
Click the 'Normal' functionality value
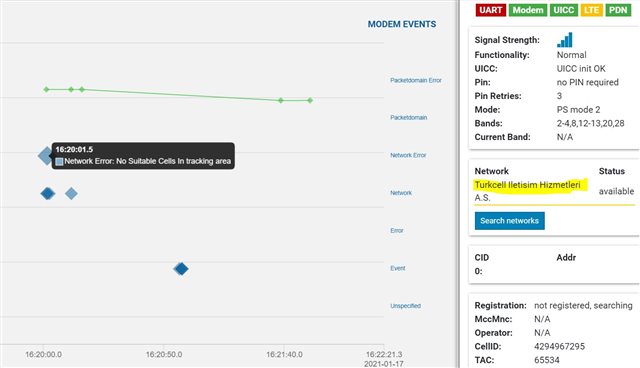pyautogui.click(x=571, y=55)
